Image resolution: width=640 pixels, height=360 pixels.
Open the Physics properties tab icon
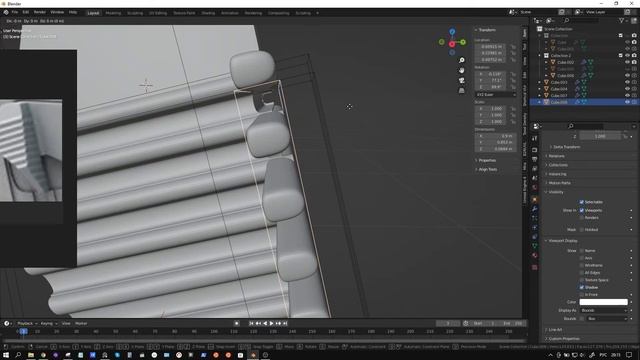pos(534,228)
